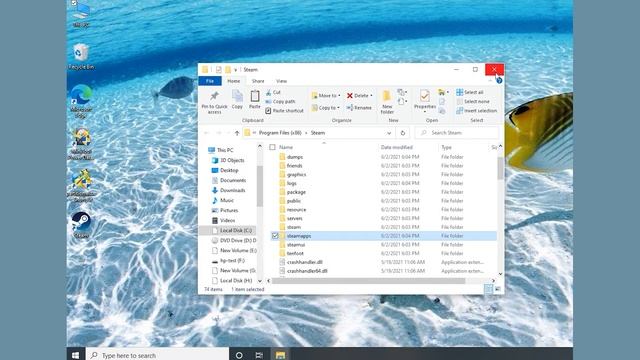Open Microsoft Edge desktop icon

point(81,101)
